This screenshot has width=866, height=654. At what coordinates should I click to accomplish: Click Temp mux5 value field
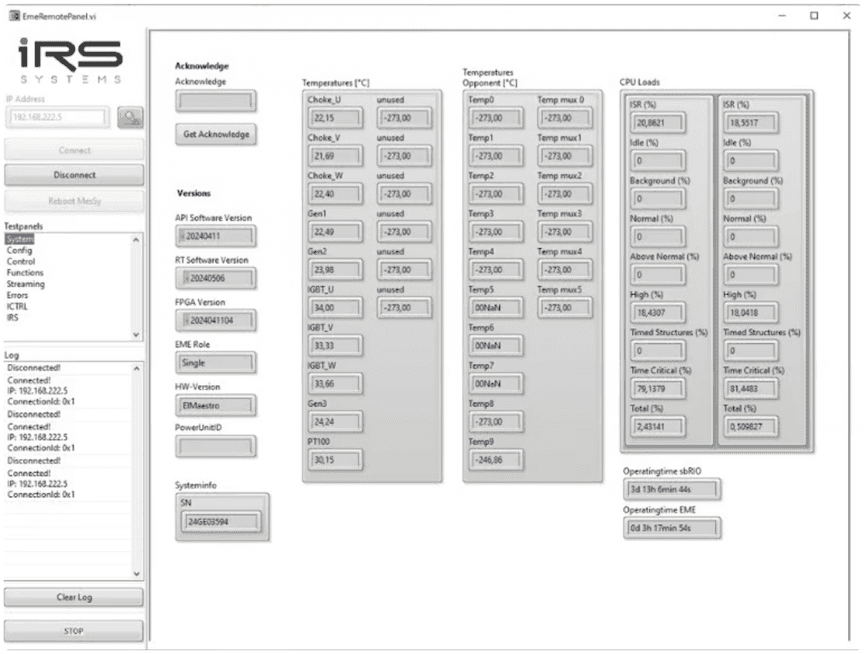[565, 308]
